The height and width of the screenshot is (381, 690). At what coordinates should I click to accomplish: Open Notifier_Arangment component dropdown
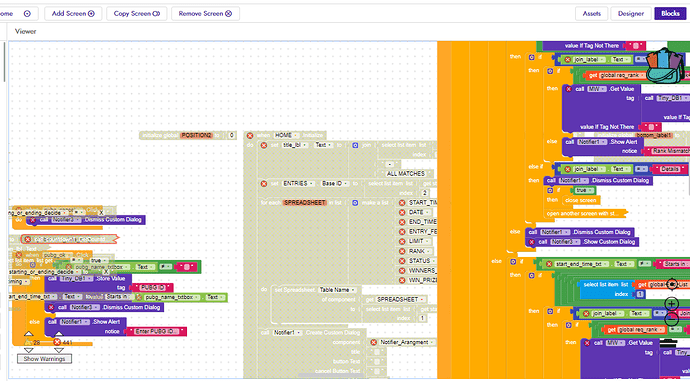click(407, 342)
